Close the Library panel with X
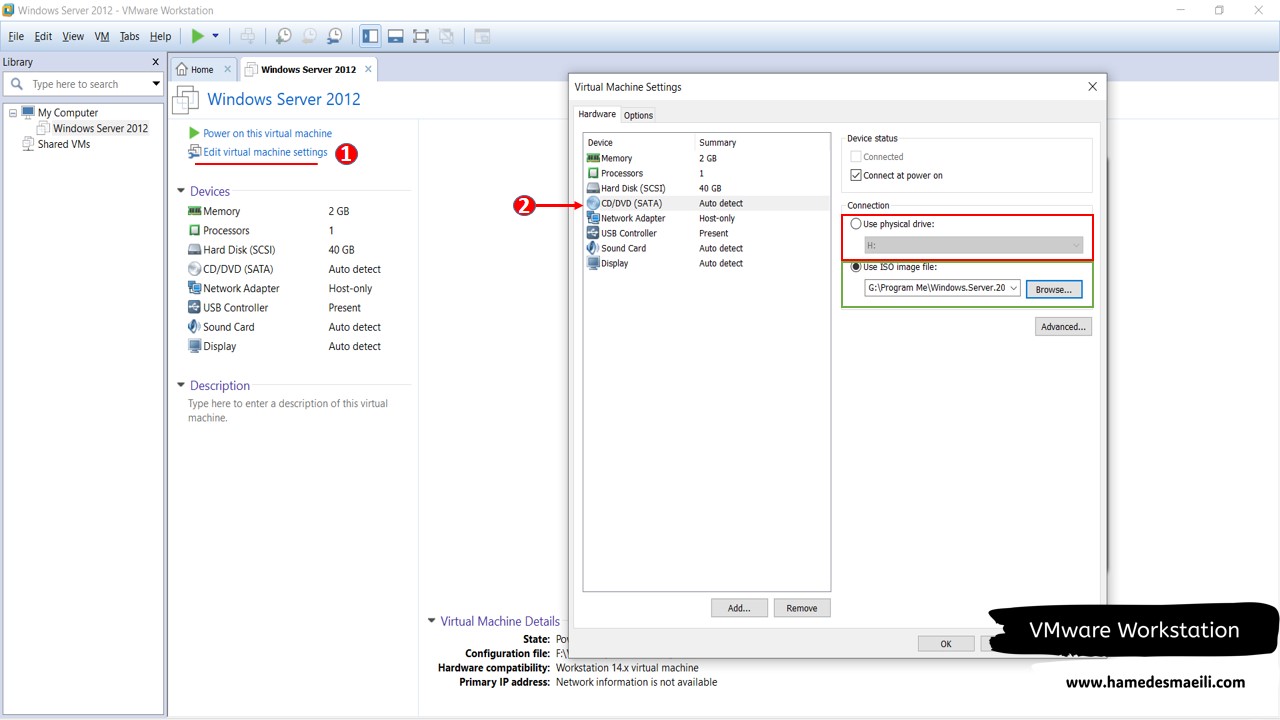1280x720 pixels. click(x=155, y=62)
